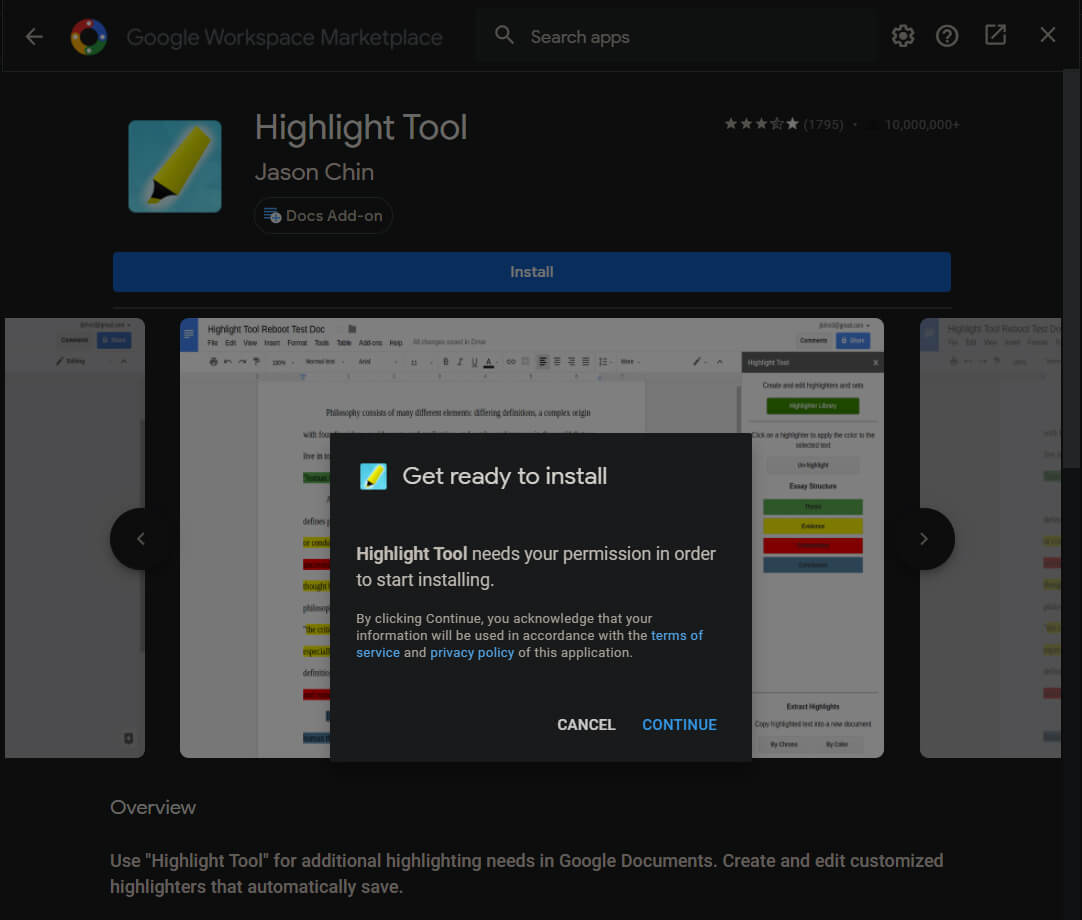Click CONTINUE to grant permission
This screenshot has height=920, width=1082.
coord(679,725)
